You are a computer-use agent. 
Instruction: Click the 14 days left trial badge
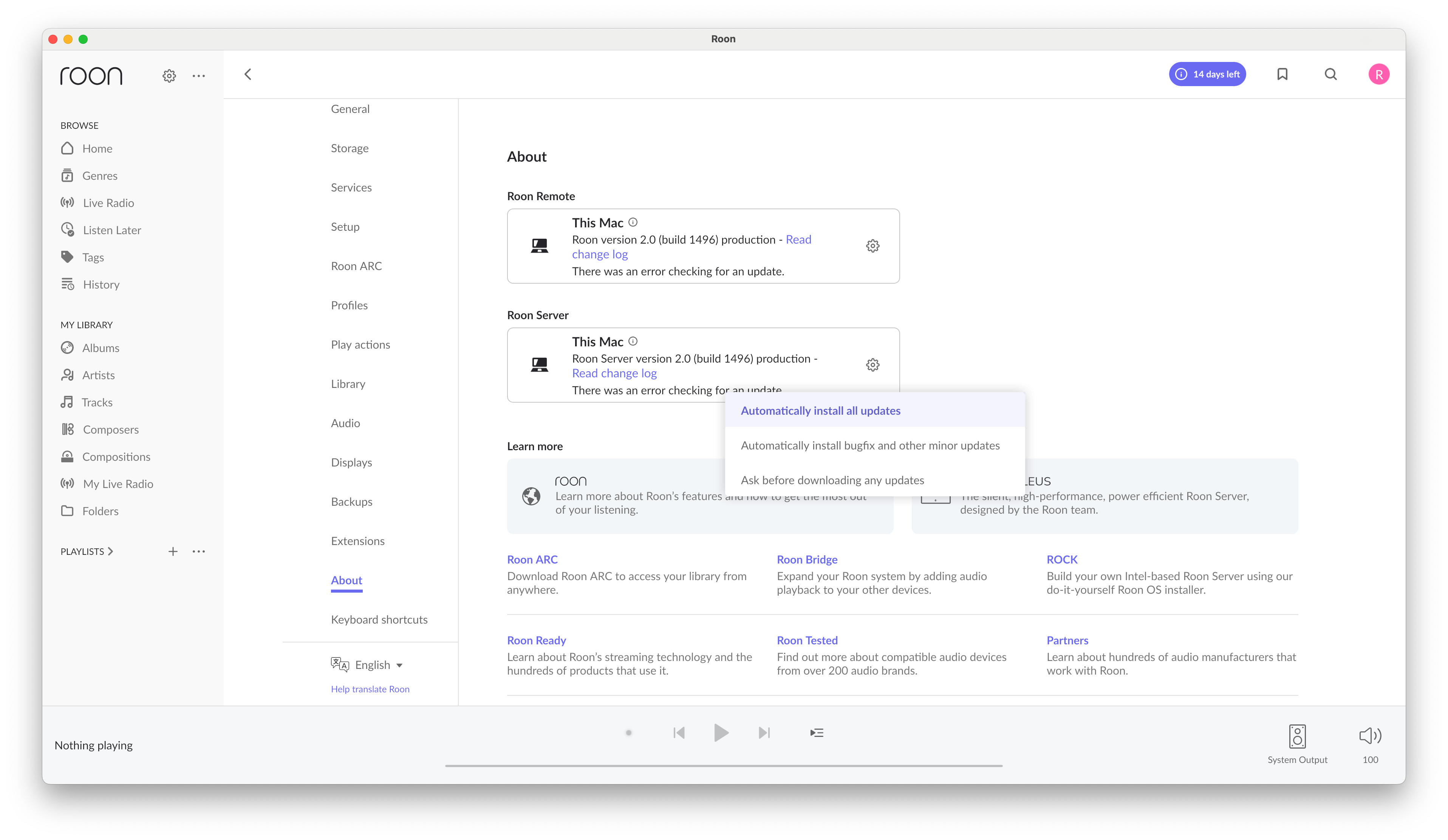pos(1207,74)
